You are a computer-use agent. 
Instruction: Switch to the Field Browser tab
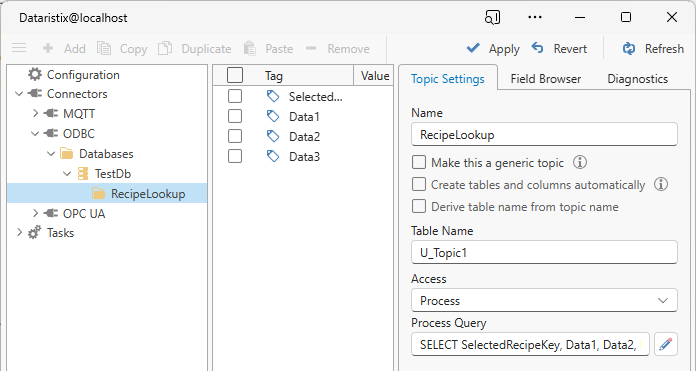[546, 79]
